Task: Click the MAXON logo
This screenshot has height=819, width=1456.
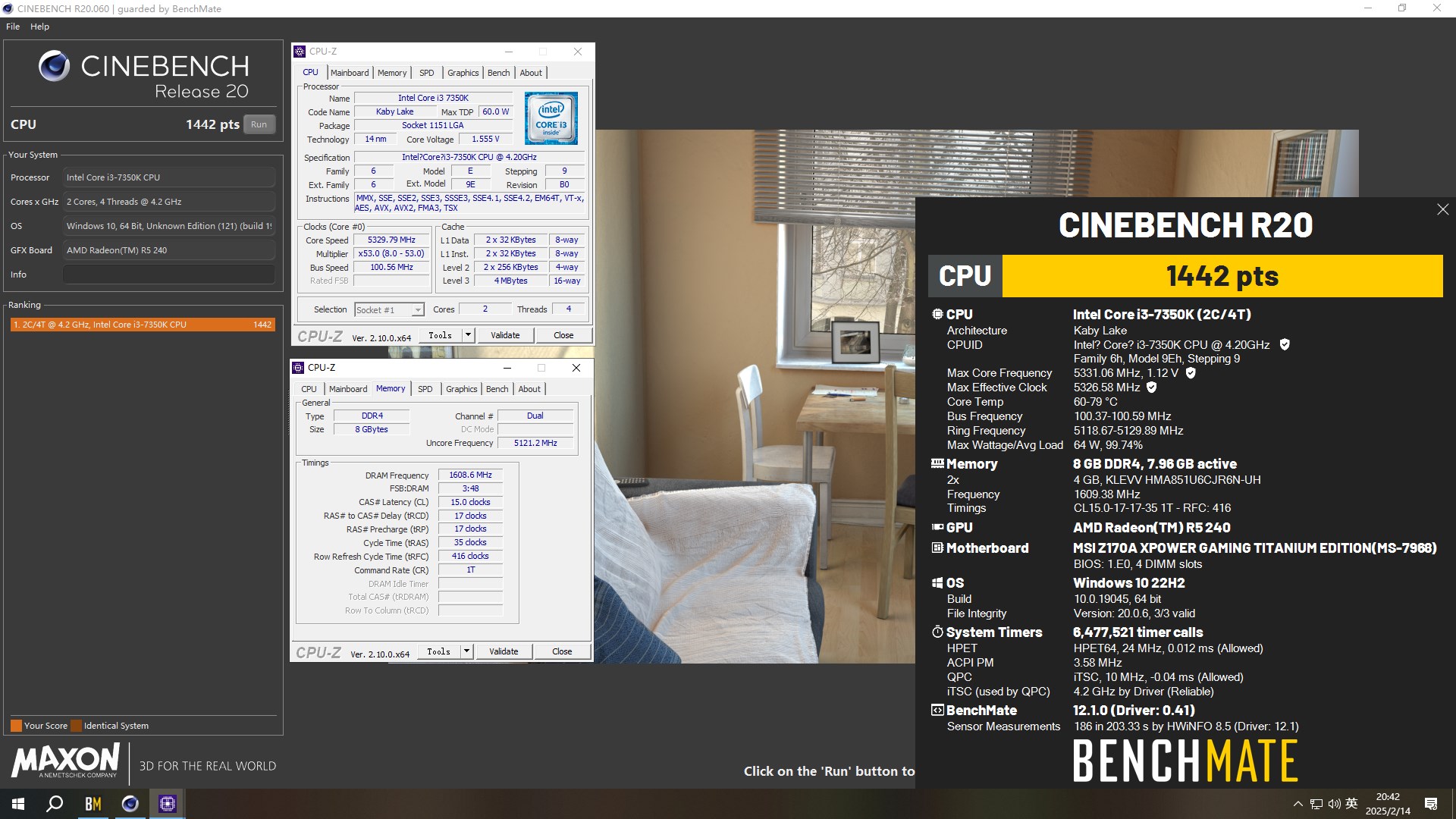Action: coord(66,761)
